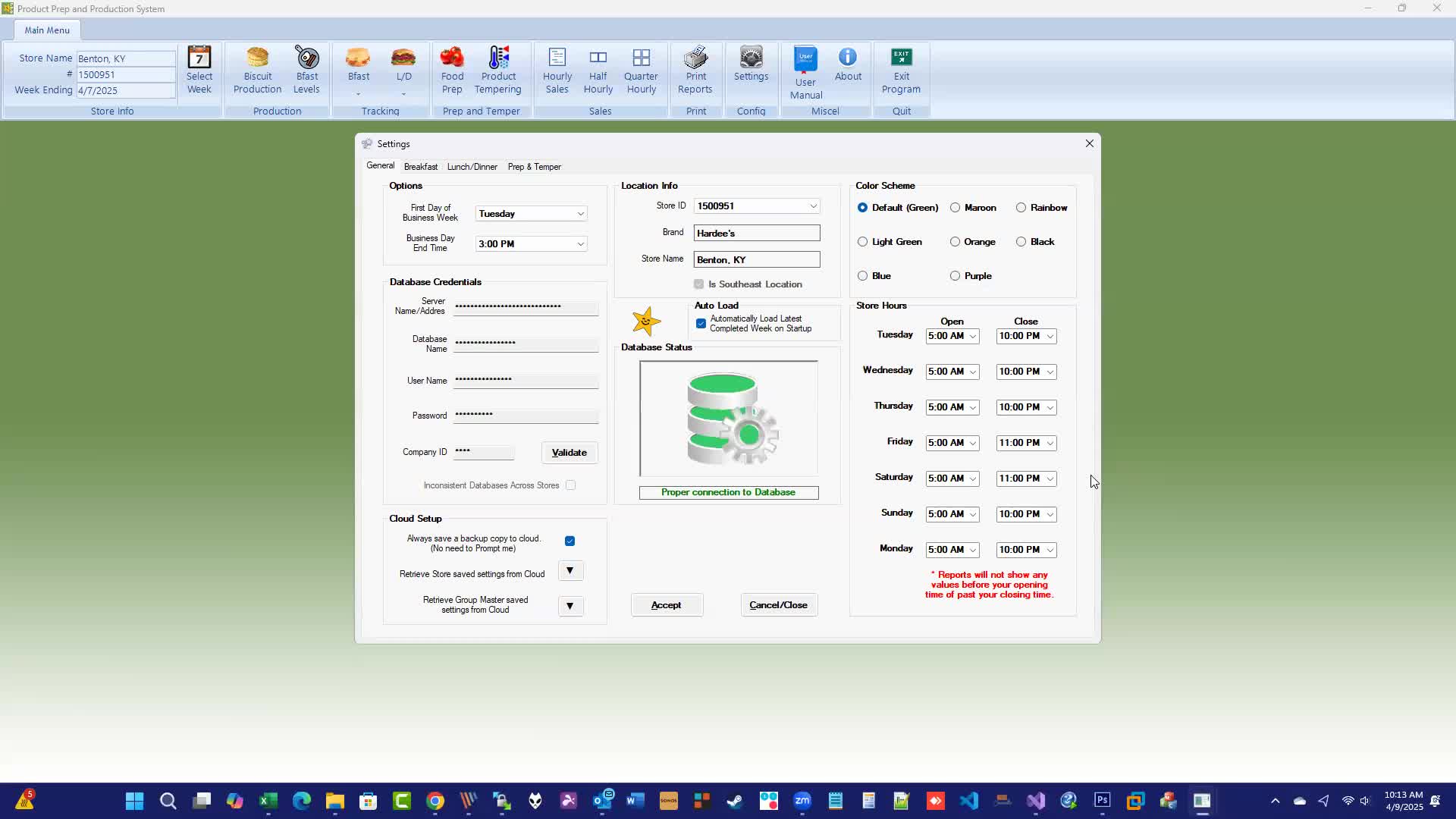Switch to Lunch/Dinner tab

472,167
